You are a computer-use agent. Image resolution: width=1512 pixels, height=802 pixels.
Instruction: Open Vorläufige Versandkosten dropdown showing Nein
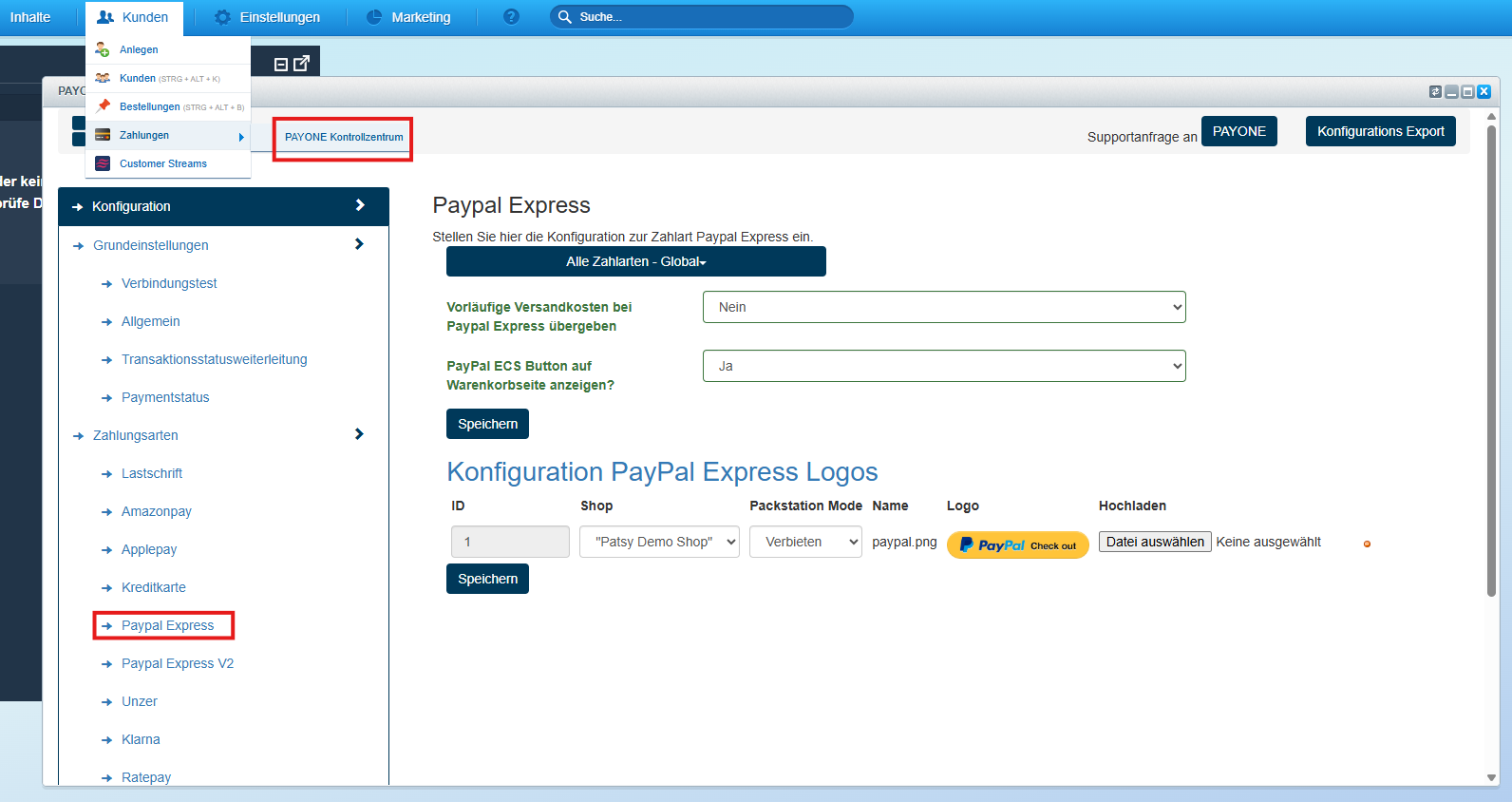click(944, 307)
